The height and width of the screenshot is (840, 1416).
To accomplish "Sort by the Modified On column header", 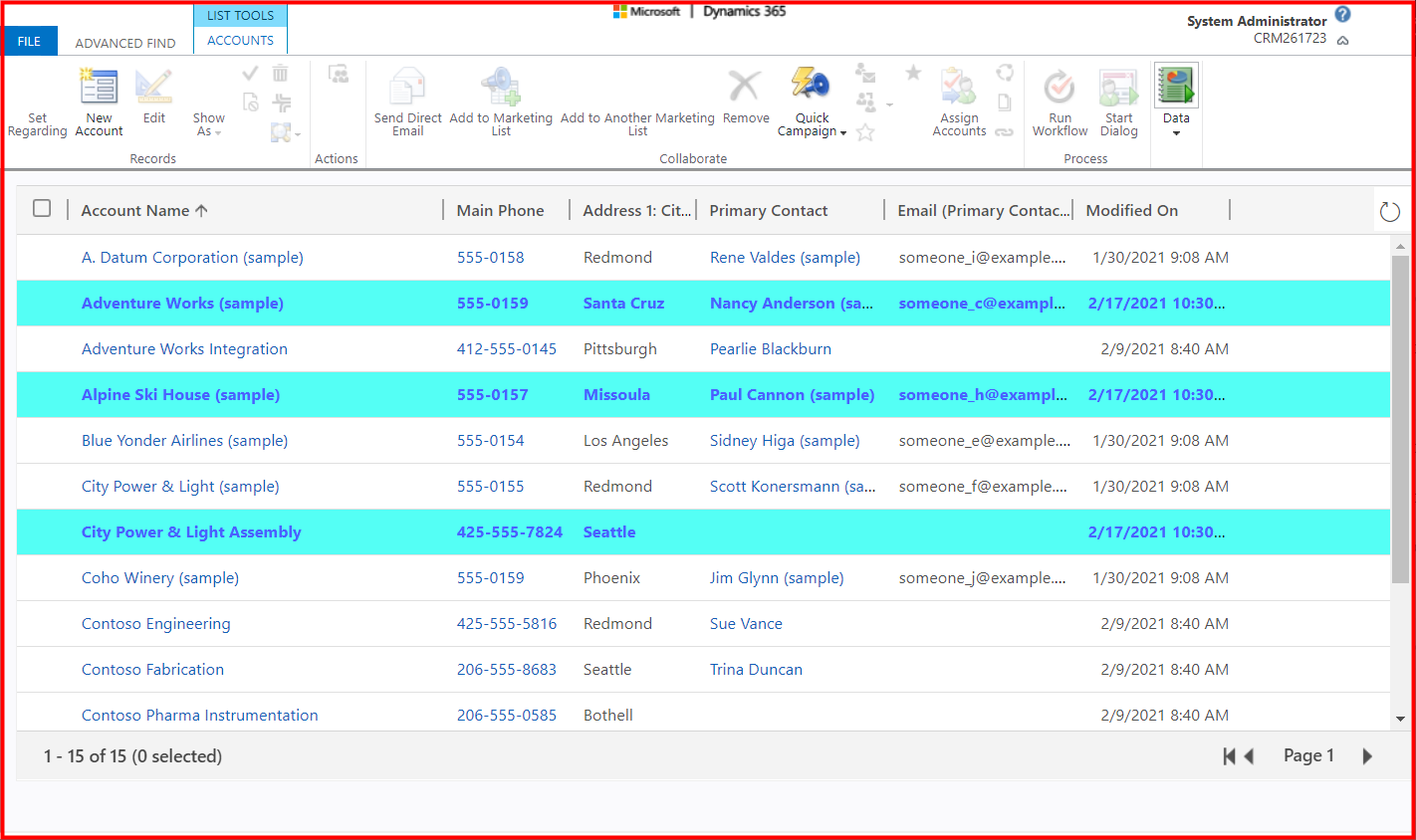I will point(1131,210).
